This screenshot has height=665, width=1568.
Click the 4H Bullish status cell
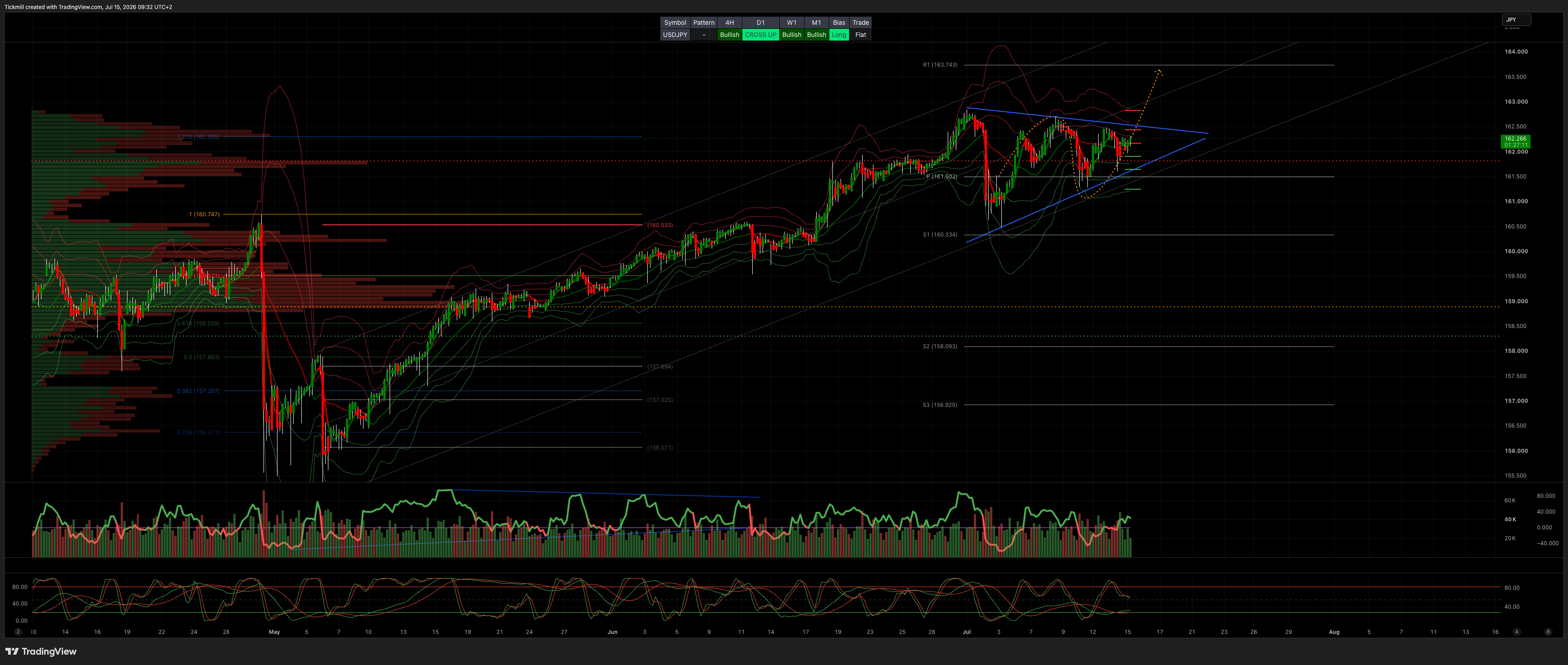point(729,35)
